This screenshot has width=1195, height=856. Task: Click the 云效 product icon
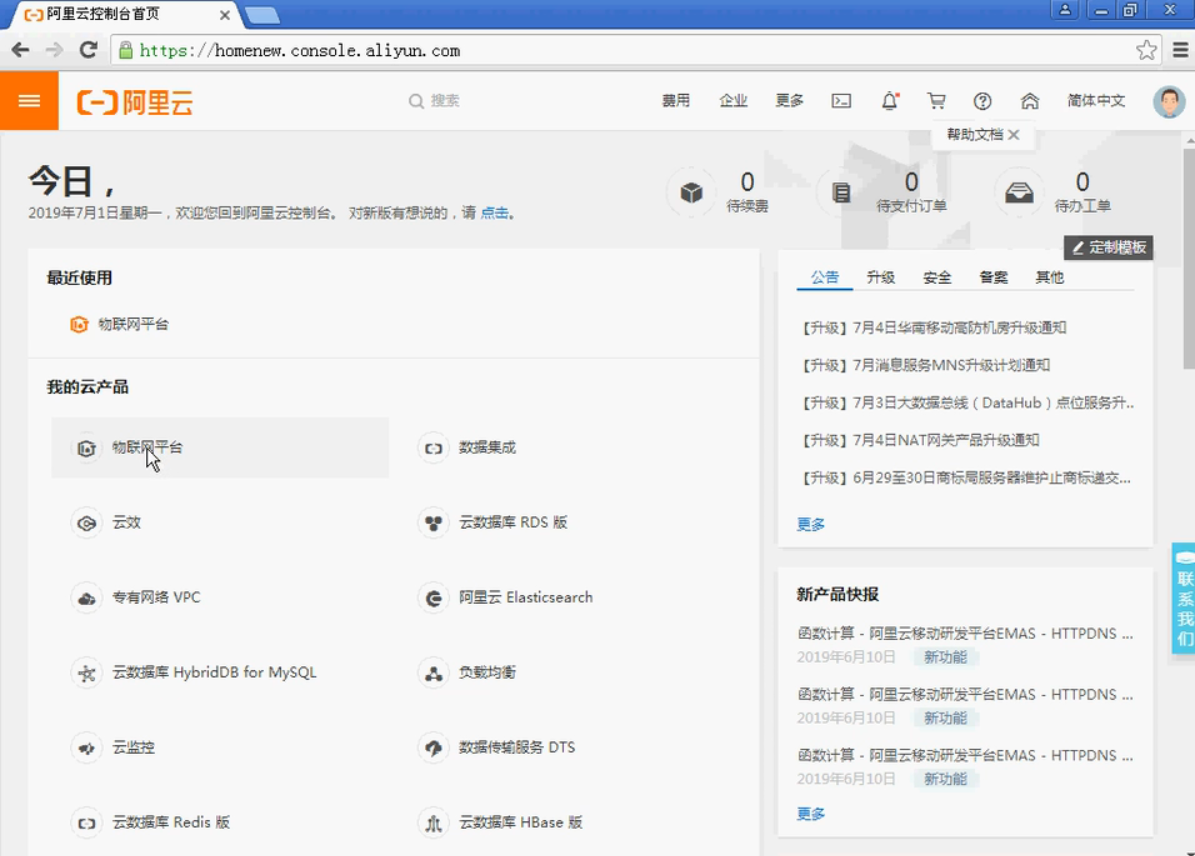87,523
